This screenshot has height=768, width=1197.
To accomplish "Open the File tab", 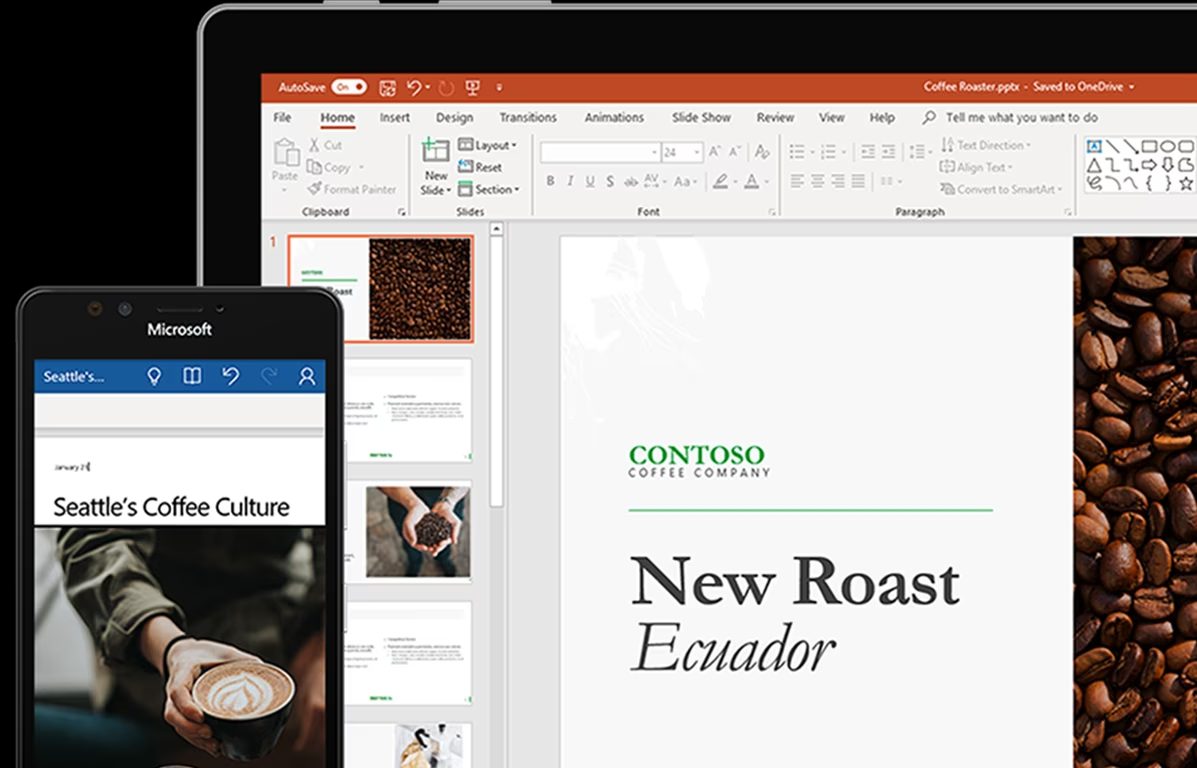I will (282, 118).
